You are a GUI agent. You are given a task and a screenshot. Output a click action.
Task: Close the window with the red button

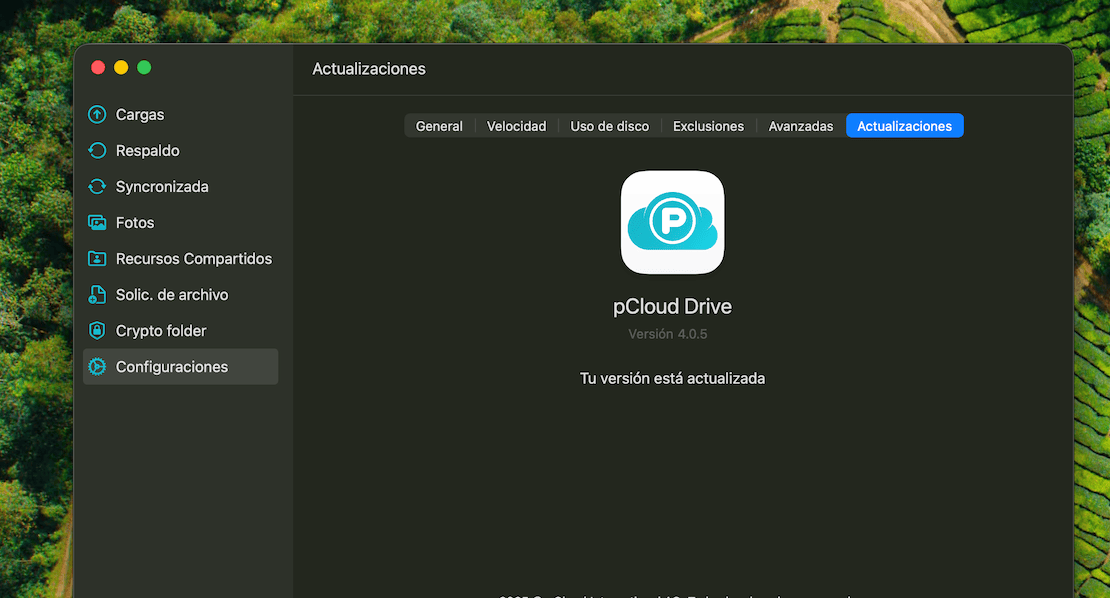pos(98,67)
